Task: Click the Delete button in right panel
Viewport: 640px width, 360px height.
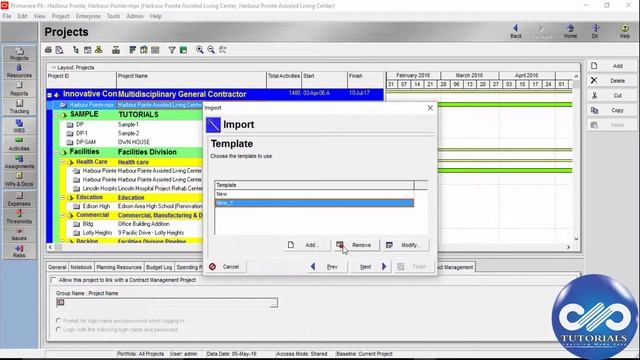Action: [612, 81]
